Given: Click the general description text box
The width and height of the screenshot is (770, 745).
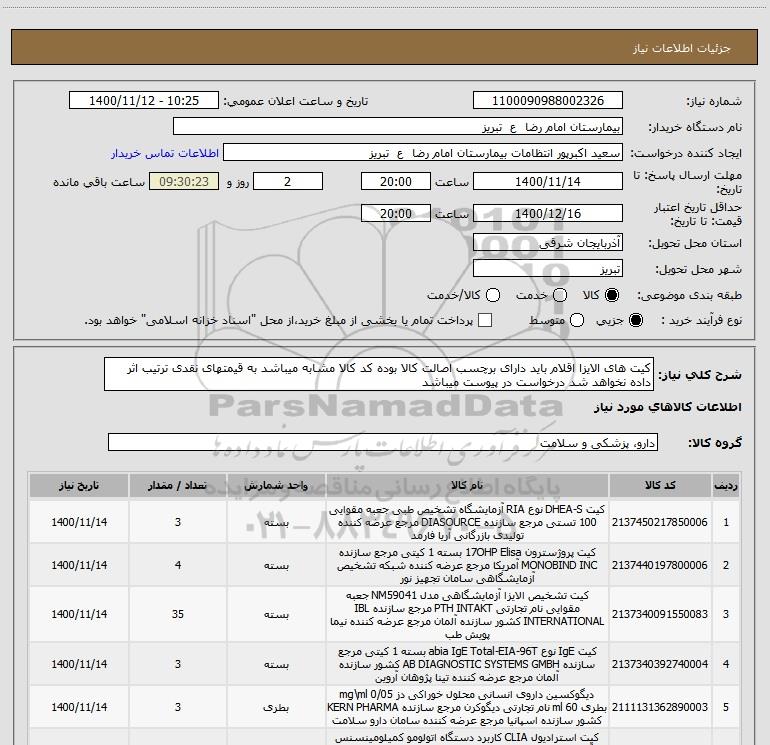Looking at the screenshot, I should tap(379, 374).
